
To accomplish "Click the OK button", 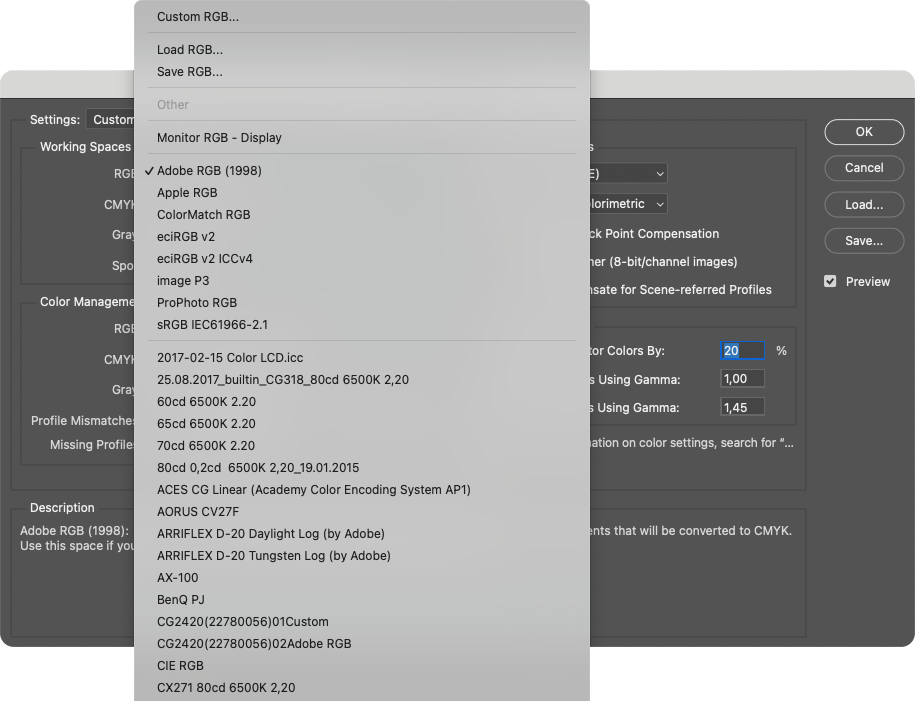I will click(x=864, y=132).
